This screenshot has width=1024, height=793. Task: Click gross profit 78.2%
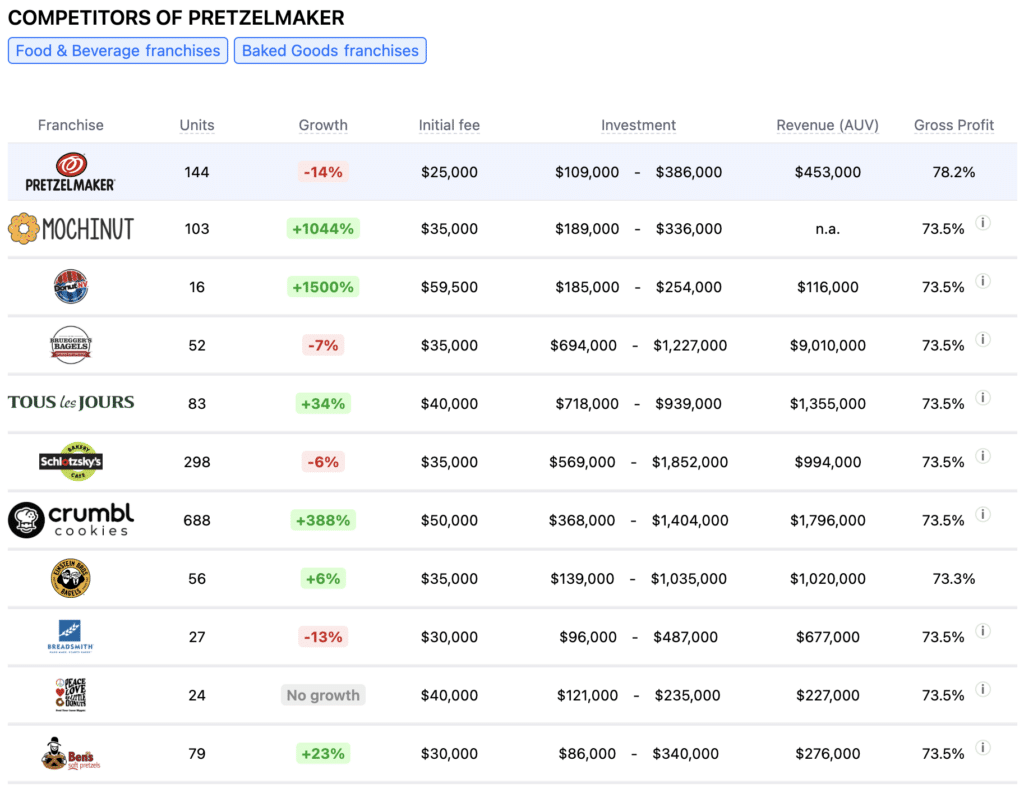953,172
